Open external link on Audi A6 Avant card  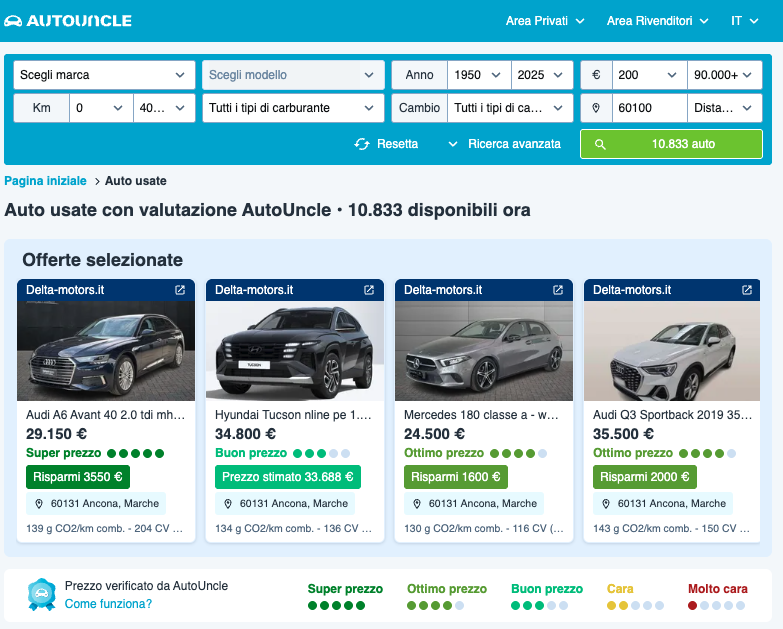tap(180, 290)
